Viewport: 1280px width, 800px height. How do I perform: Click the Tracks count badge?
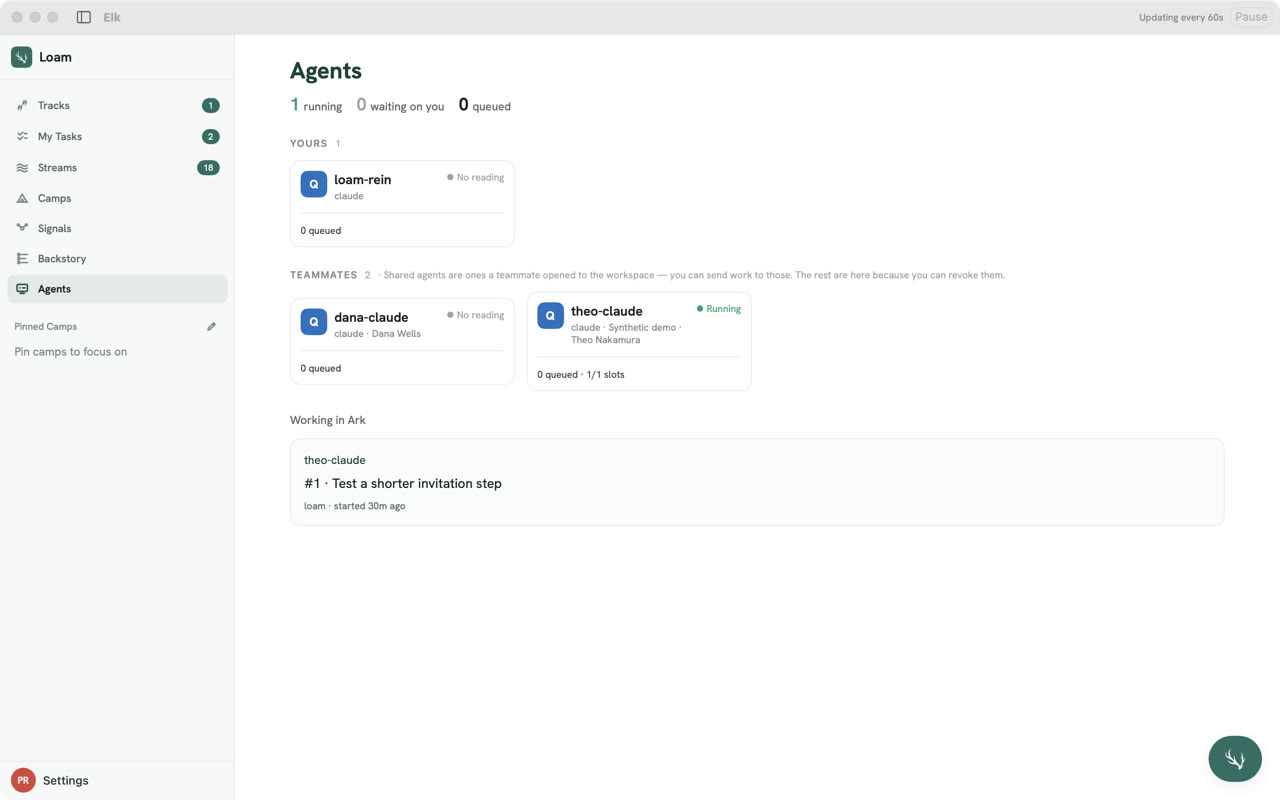[x=210, y=105]
